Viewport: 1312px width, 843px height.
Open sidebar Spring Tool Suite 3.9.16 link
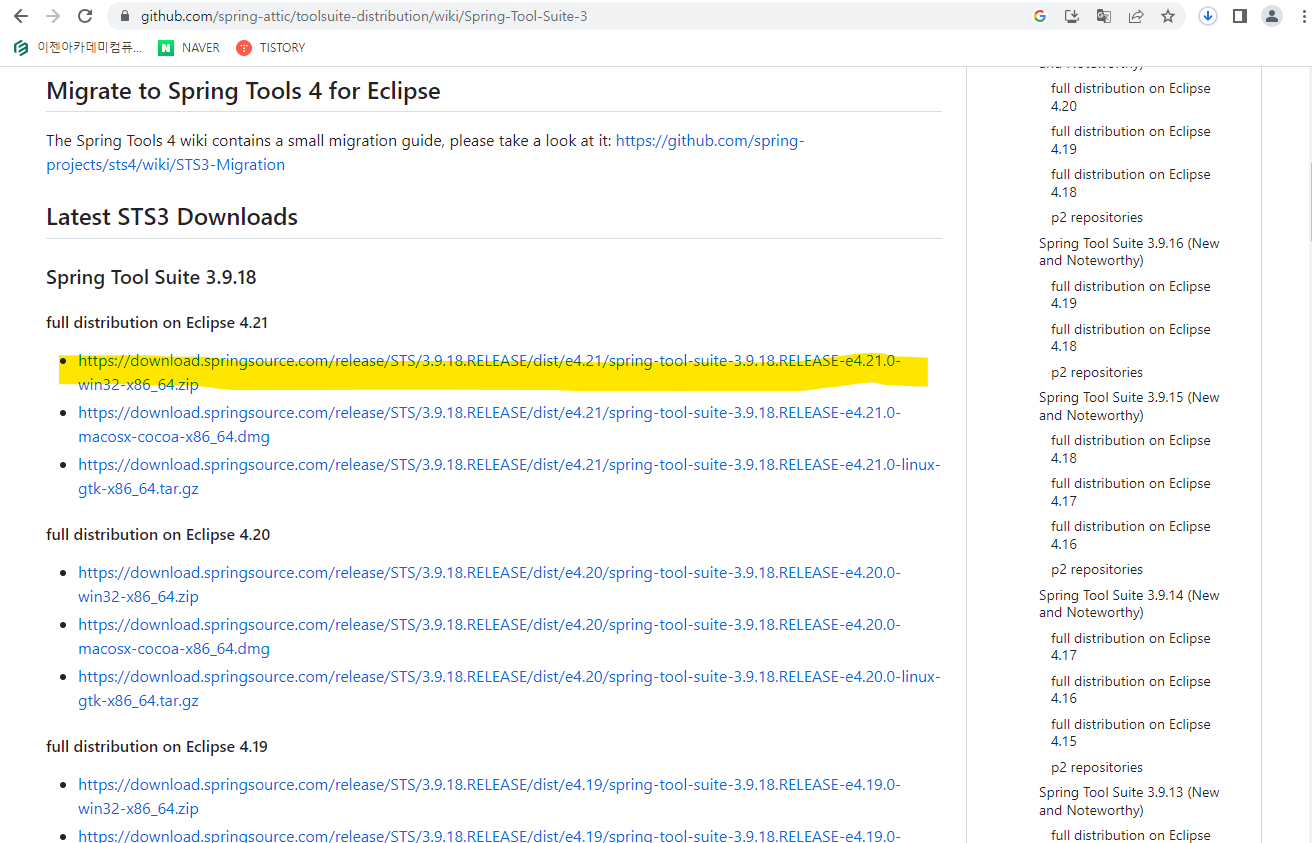[x=1129, y=252]
